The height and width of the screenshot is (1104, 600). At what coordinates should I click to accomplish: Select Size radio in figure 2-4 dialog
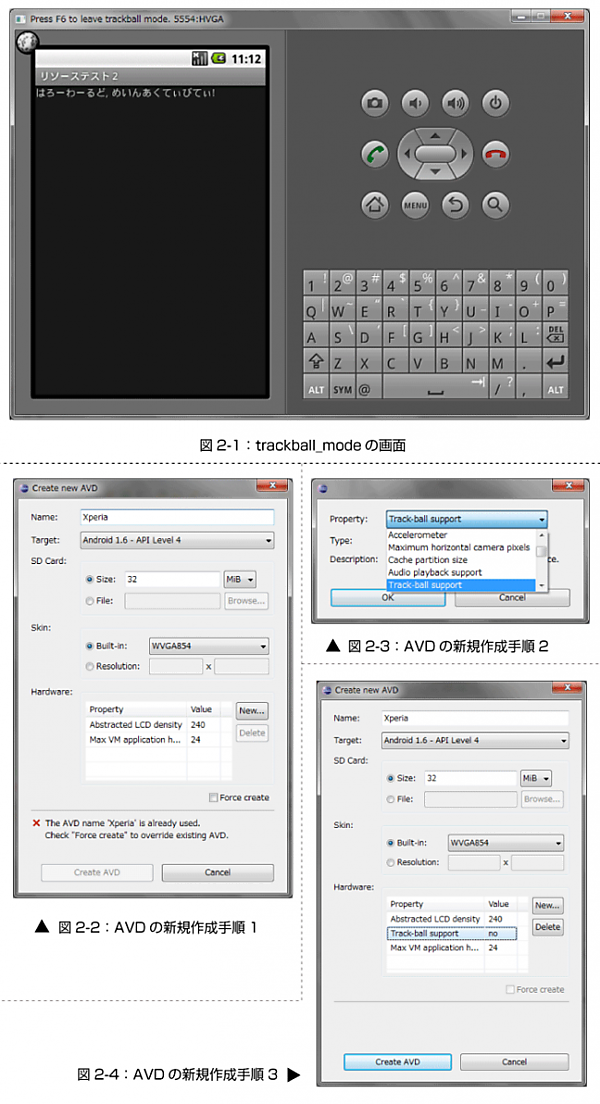point(390,779)
